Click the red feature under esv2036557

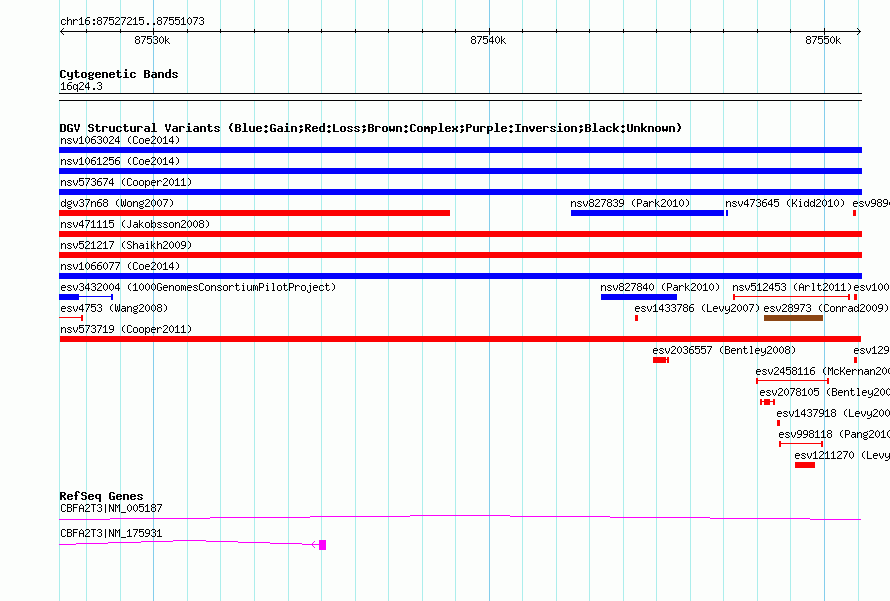click(661, 360)
